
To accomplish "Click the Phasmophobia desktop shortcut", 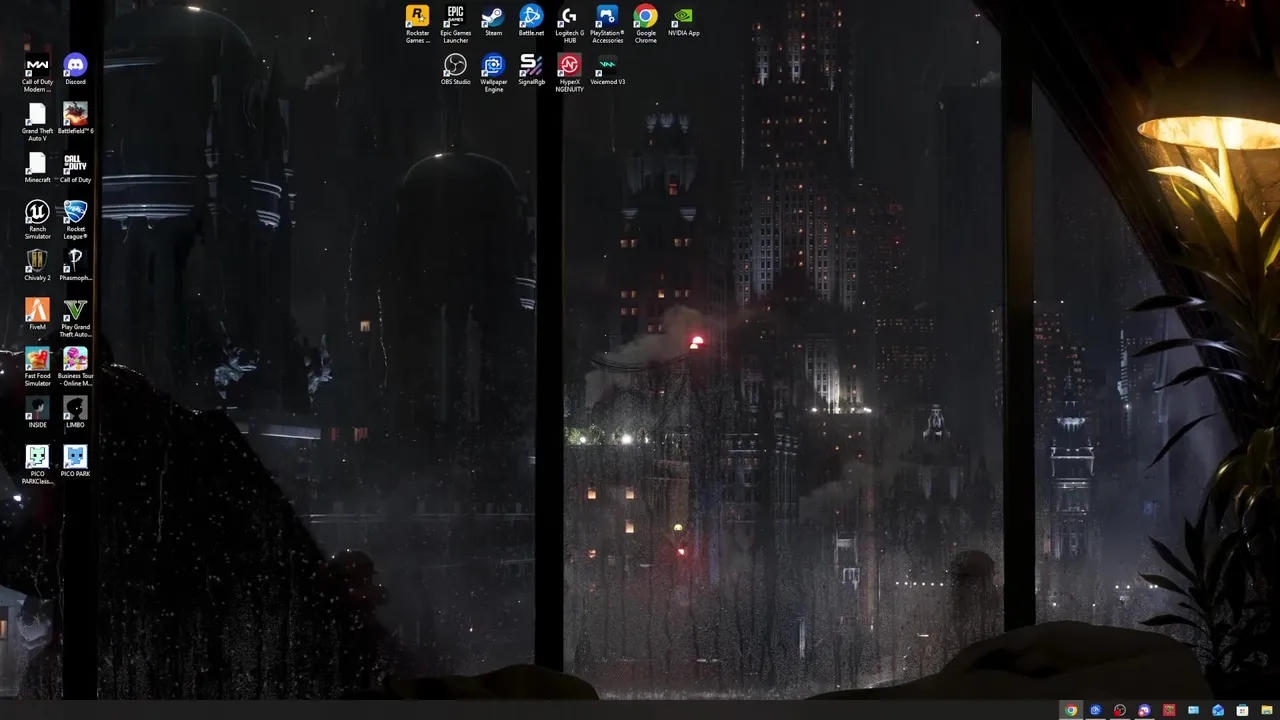I will coord(75,266).
